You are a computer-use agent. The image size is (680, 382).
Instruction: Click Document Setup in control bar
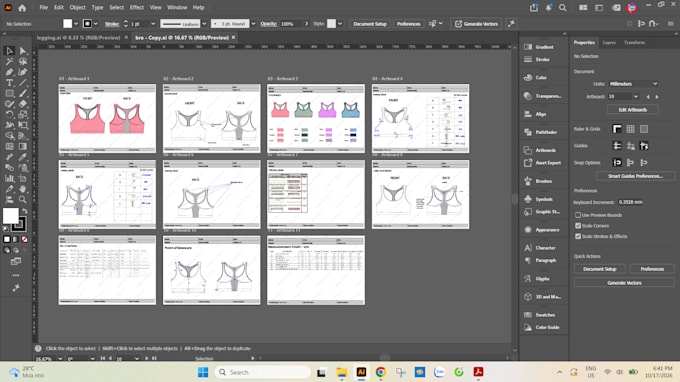click(x=369, y=24)
